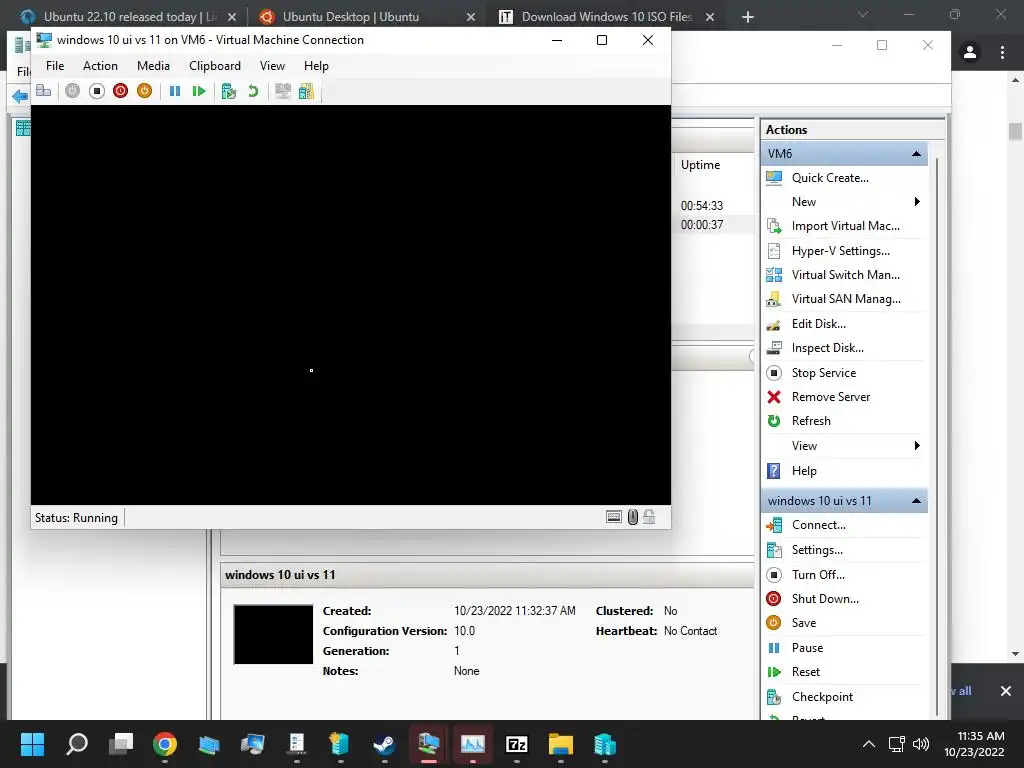Click the Share toolbar icon in VM toolbar
Screen dimensions: 1024x768
(x=306, y=91)
